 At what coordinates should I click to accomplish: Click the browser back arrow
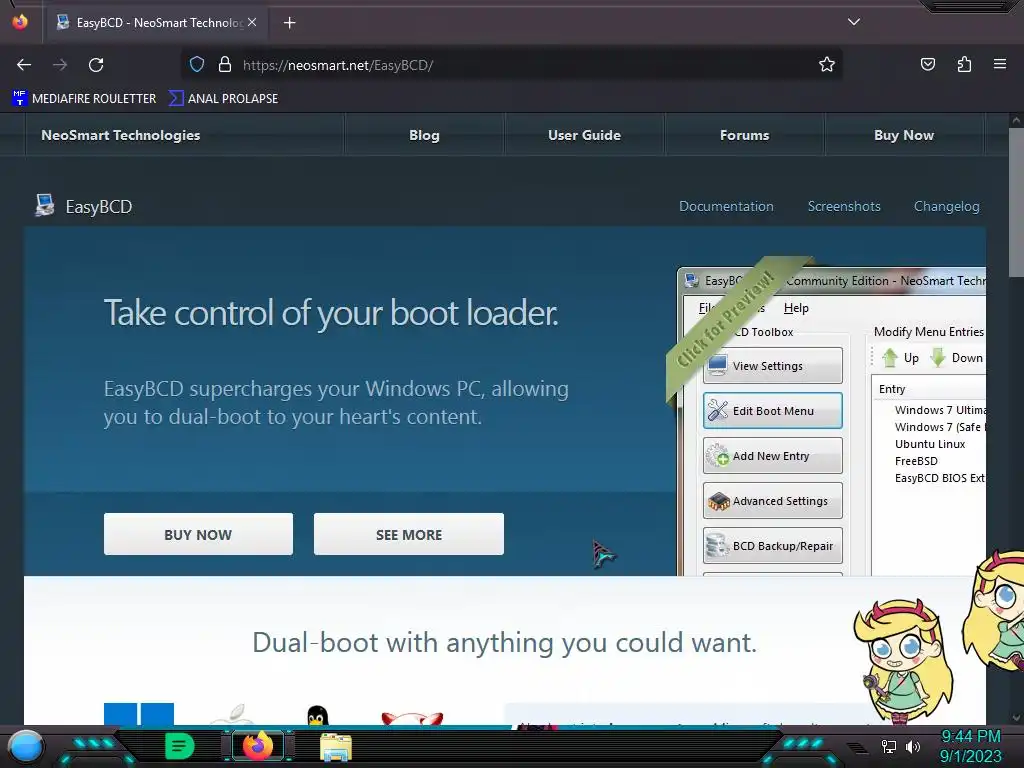click(24, 65)
